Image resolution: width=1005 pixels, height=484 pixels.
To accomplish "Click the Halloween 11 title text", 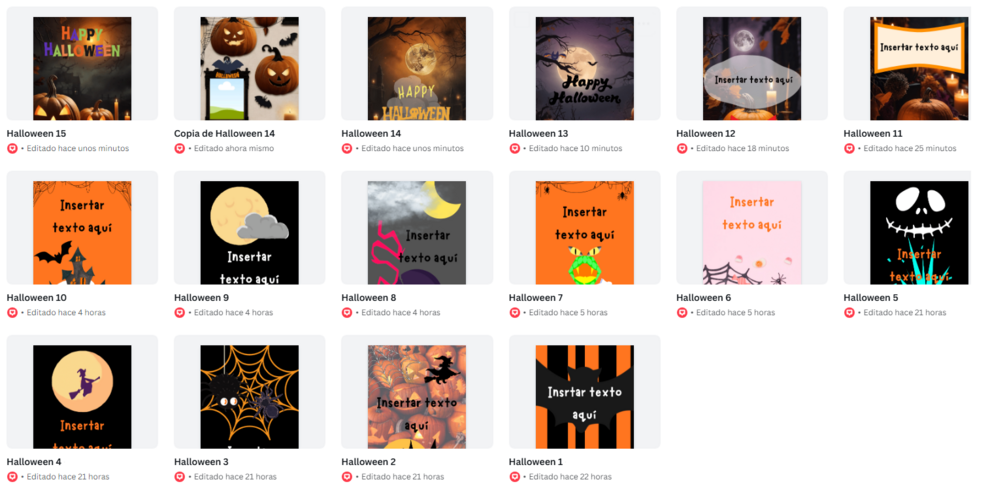I will (x=872, y=134).
